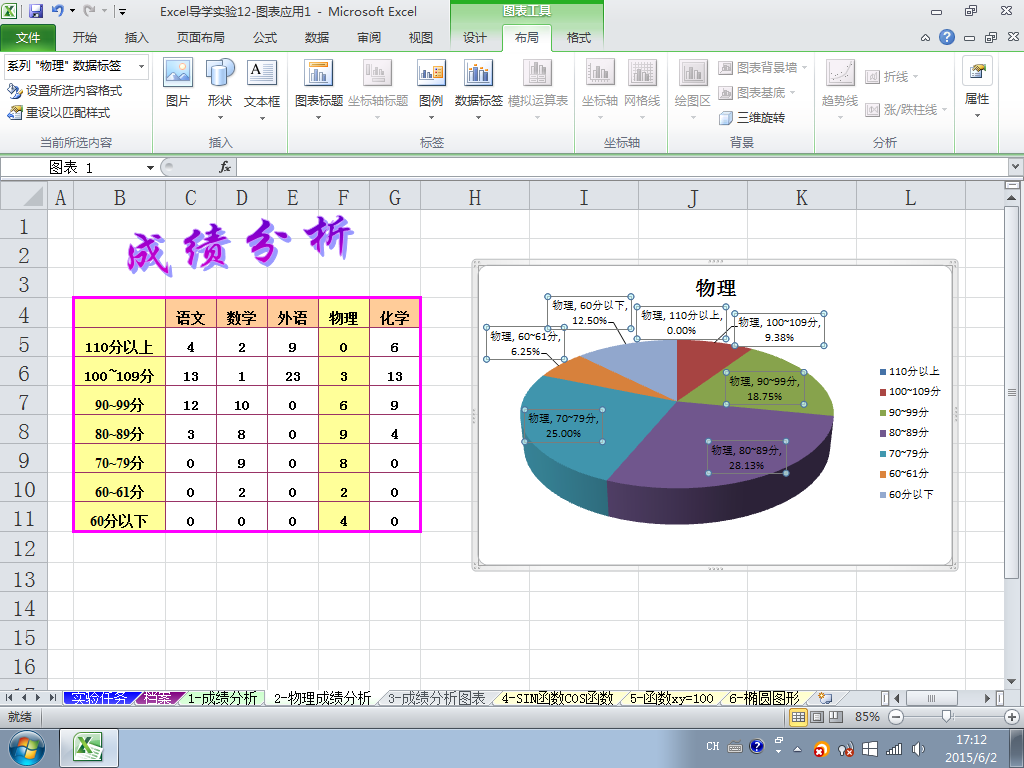
Task: Click the 85% zoom level
Action: pos(867,716)
